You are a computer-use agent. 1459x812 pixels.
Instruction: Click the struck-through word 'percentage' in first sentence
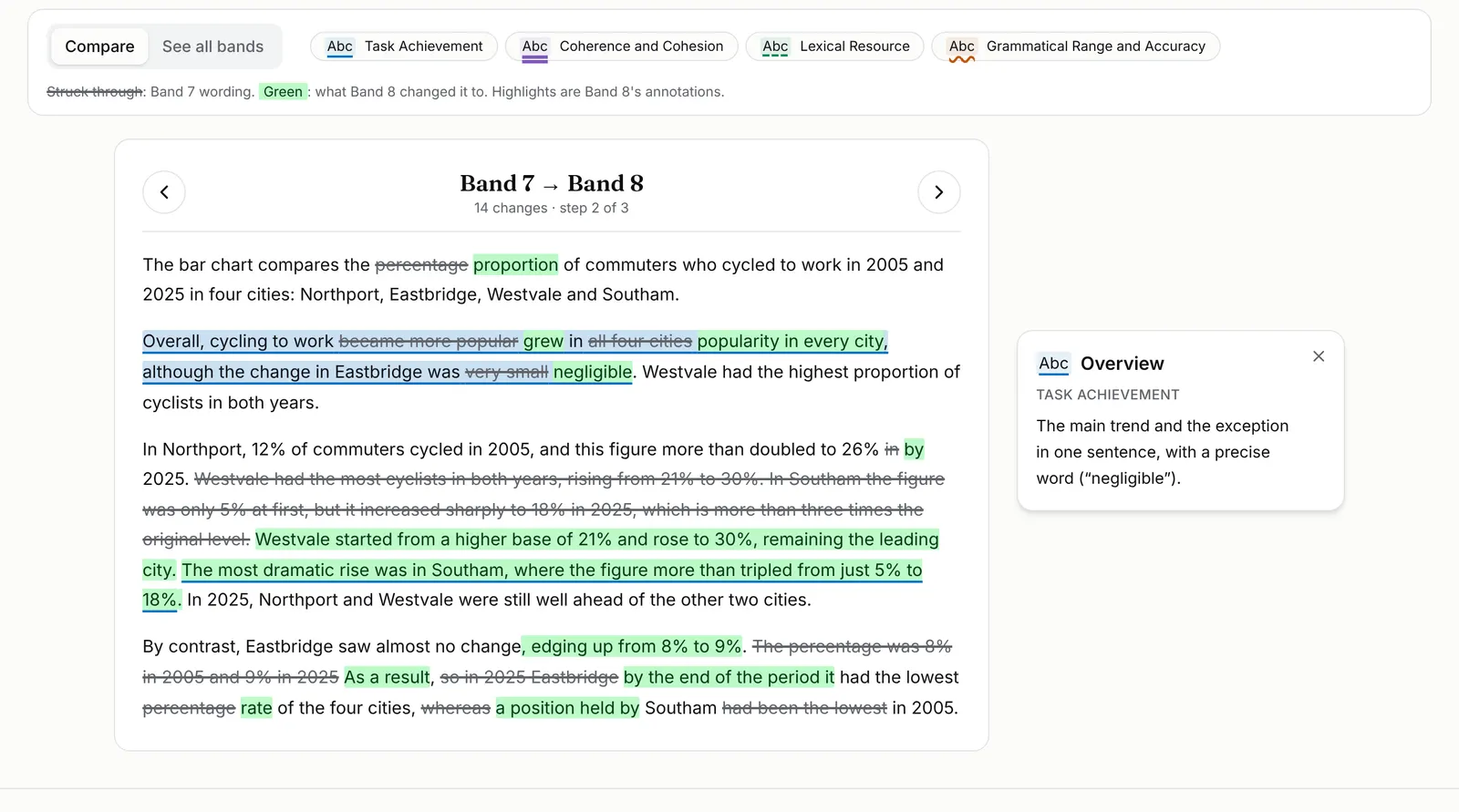pos(421,265)
